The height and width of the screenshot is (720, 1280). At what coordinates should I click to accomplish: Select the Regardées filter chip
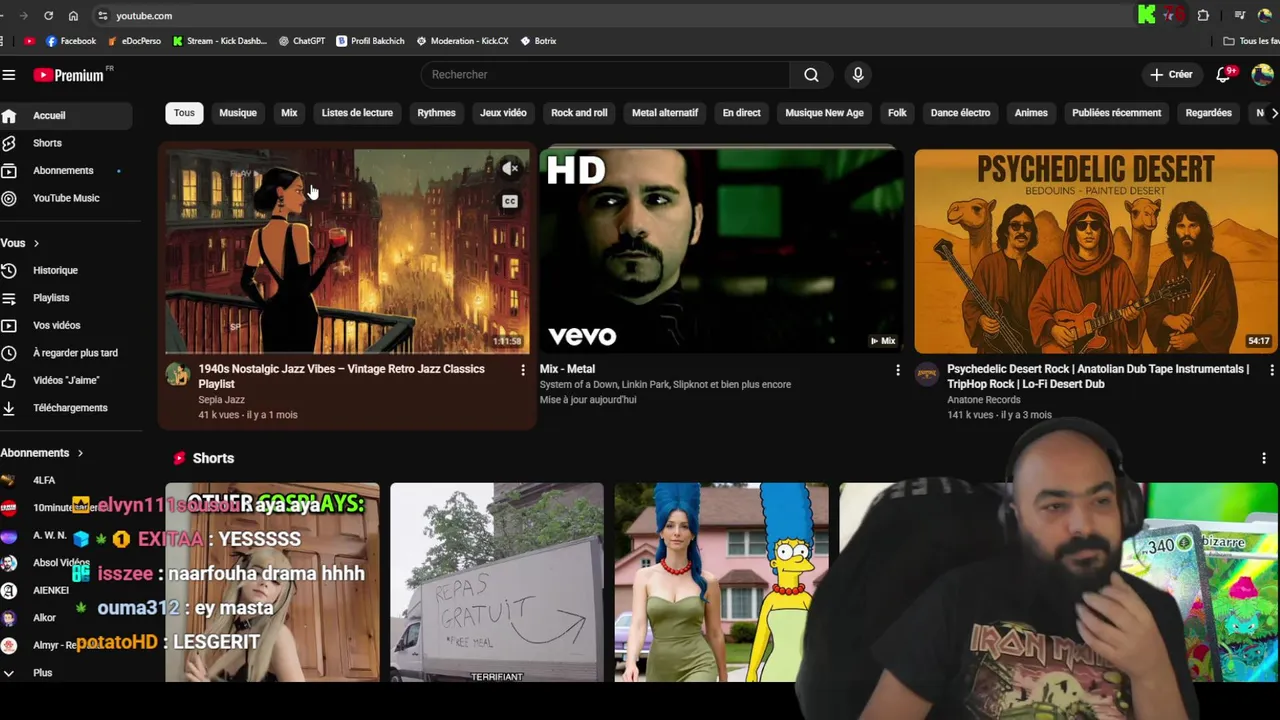click(1208, 113)
